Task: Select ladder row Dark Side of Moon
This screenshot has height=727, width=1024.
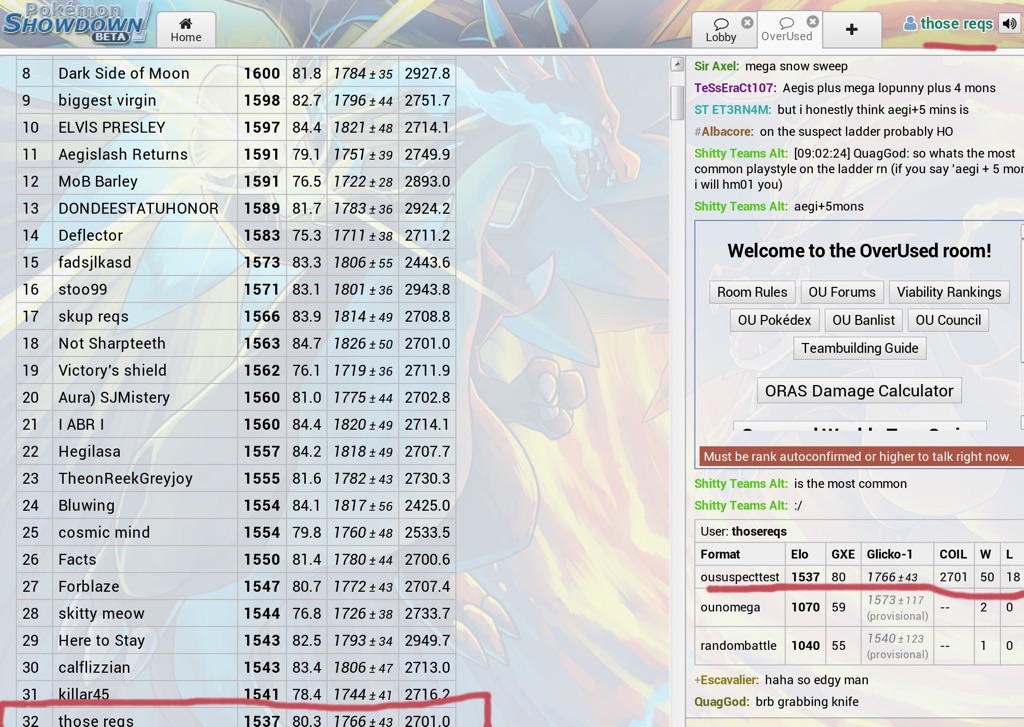Action: click(x=236, y=73)
